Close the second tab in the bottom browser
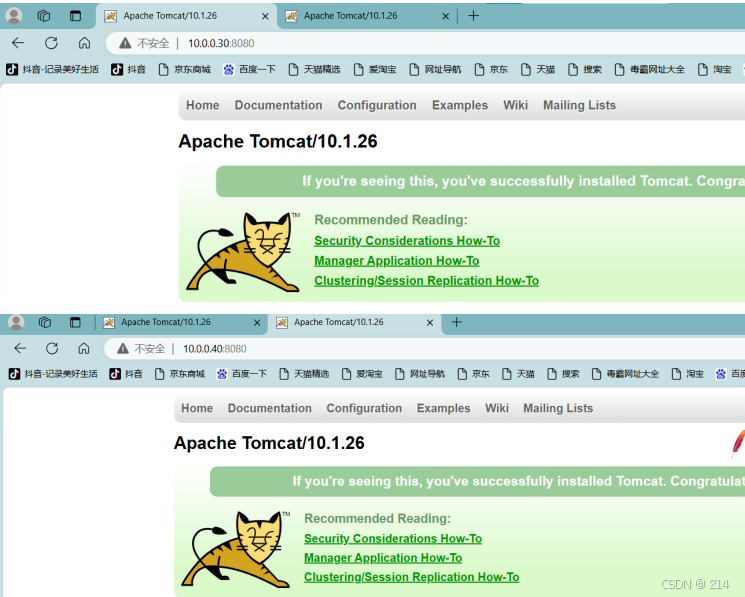The image size is (745, 597). point(430,322)
